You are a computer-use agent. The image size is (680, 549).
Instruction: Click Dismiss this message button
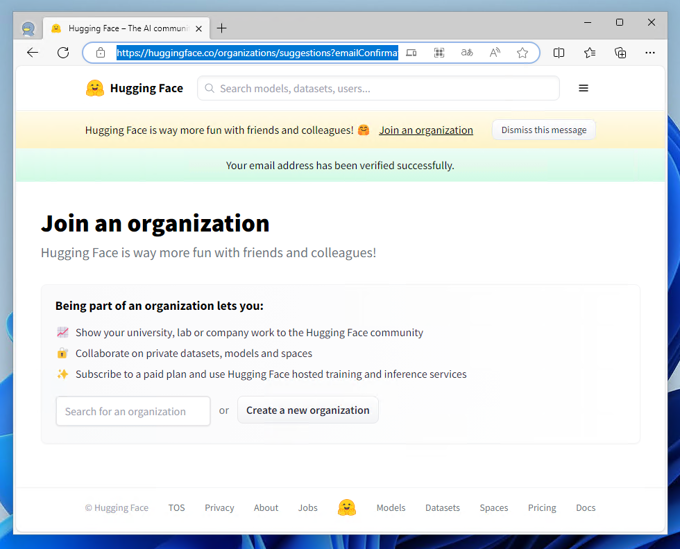click(x=544, y=130)
